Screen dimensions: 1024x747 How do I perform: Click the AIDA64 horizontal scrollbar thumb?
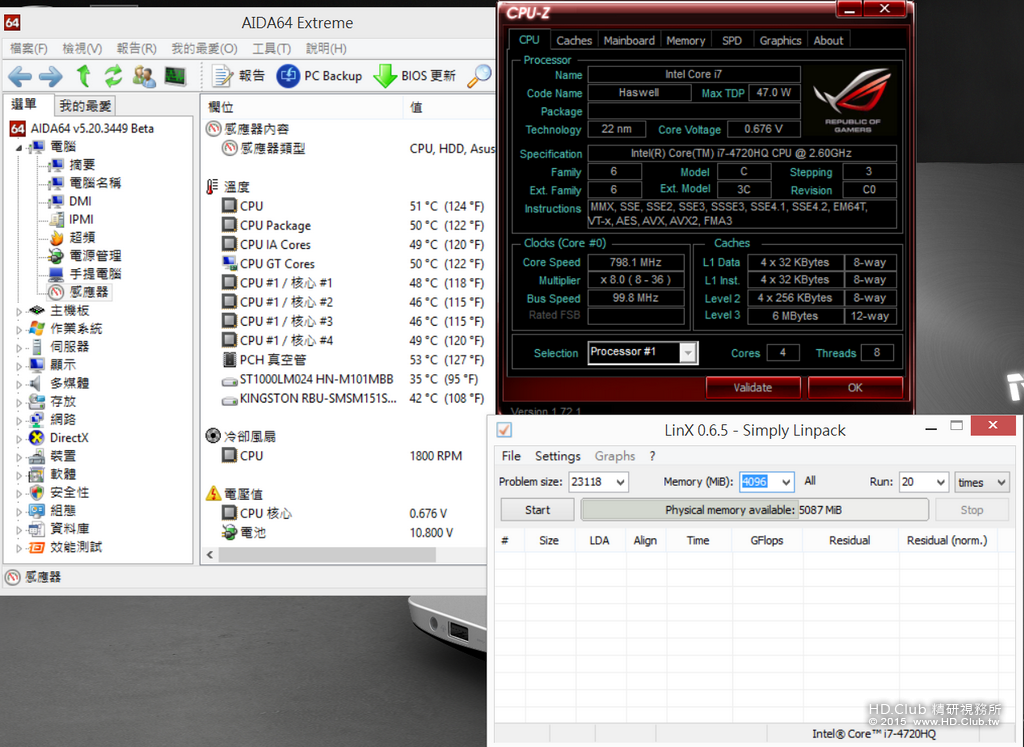(327, 555)
